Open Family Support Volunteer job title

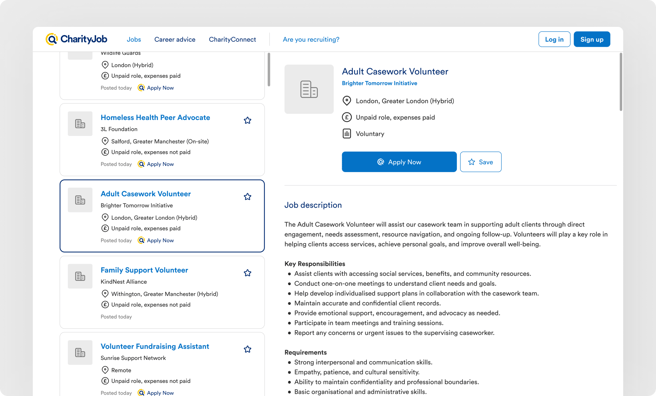tap(144, 270)
